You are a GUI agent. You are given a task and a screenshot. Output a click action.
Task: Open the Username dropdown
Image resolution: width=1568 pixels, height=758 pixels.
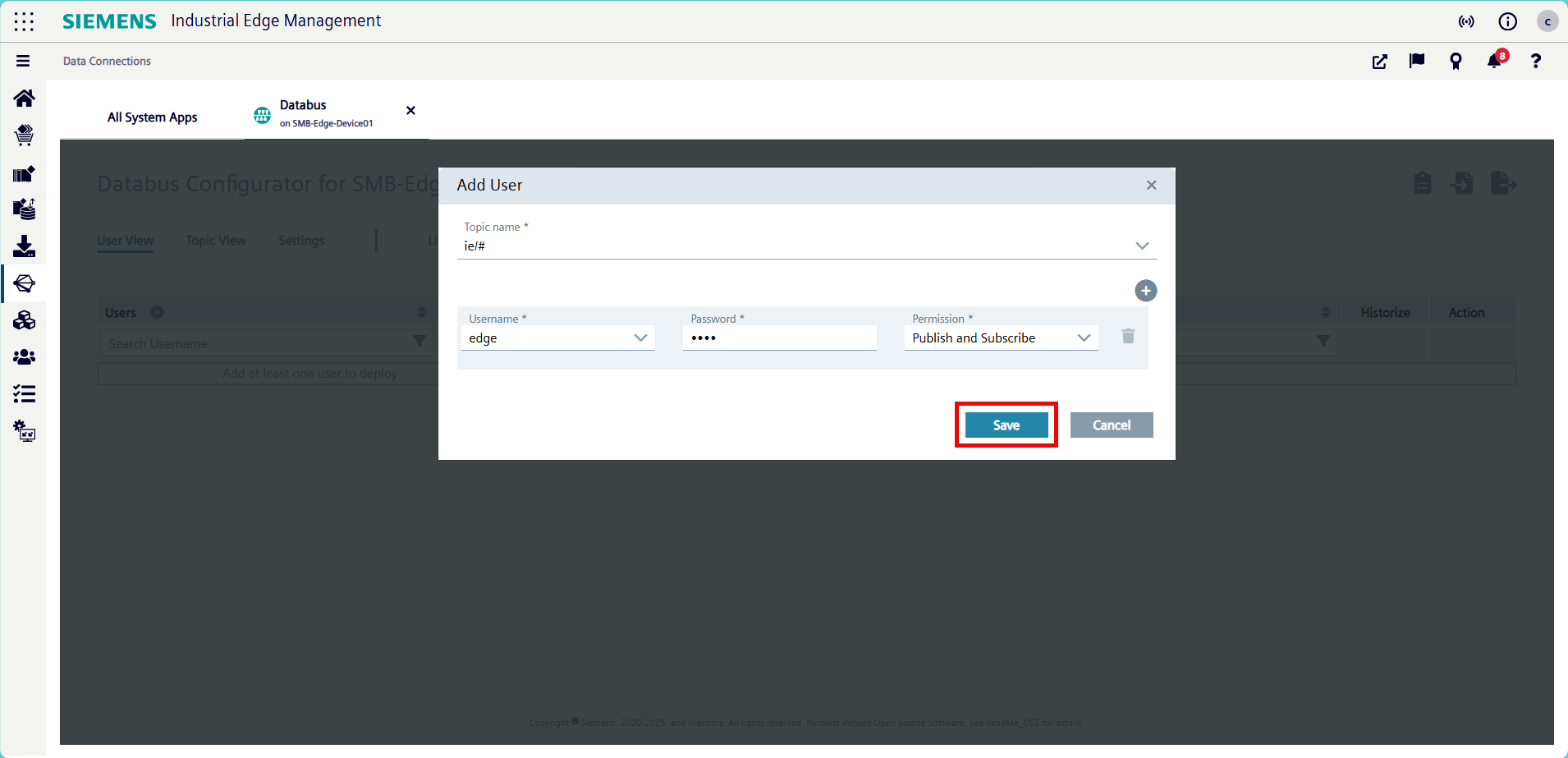tap(640, 338)
